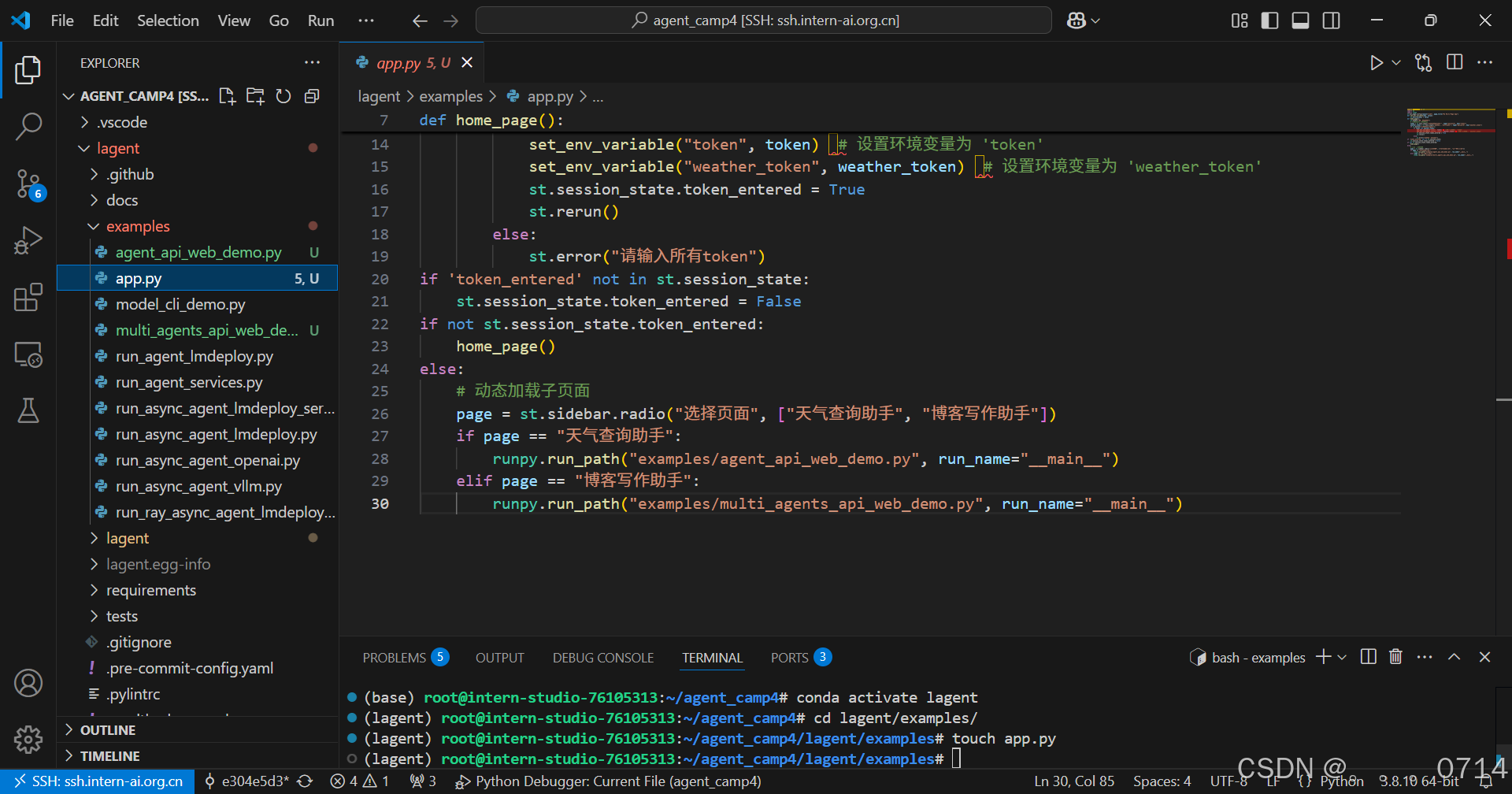This screenshot has width=1512, height=794.
Task: Click the examples breadcrumb segment
Action: 450,97
